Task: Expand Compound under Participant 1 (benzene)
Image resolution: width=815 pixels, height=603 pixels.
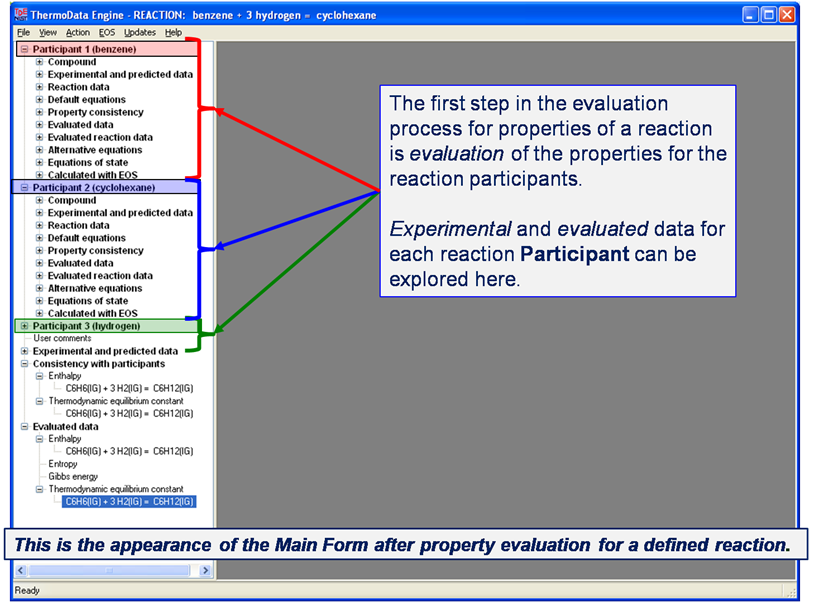Action: 40,62
